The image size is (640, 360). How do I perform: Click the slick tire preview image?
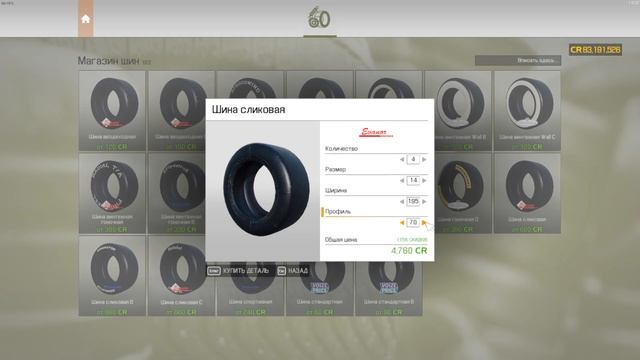[266, 189]
